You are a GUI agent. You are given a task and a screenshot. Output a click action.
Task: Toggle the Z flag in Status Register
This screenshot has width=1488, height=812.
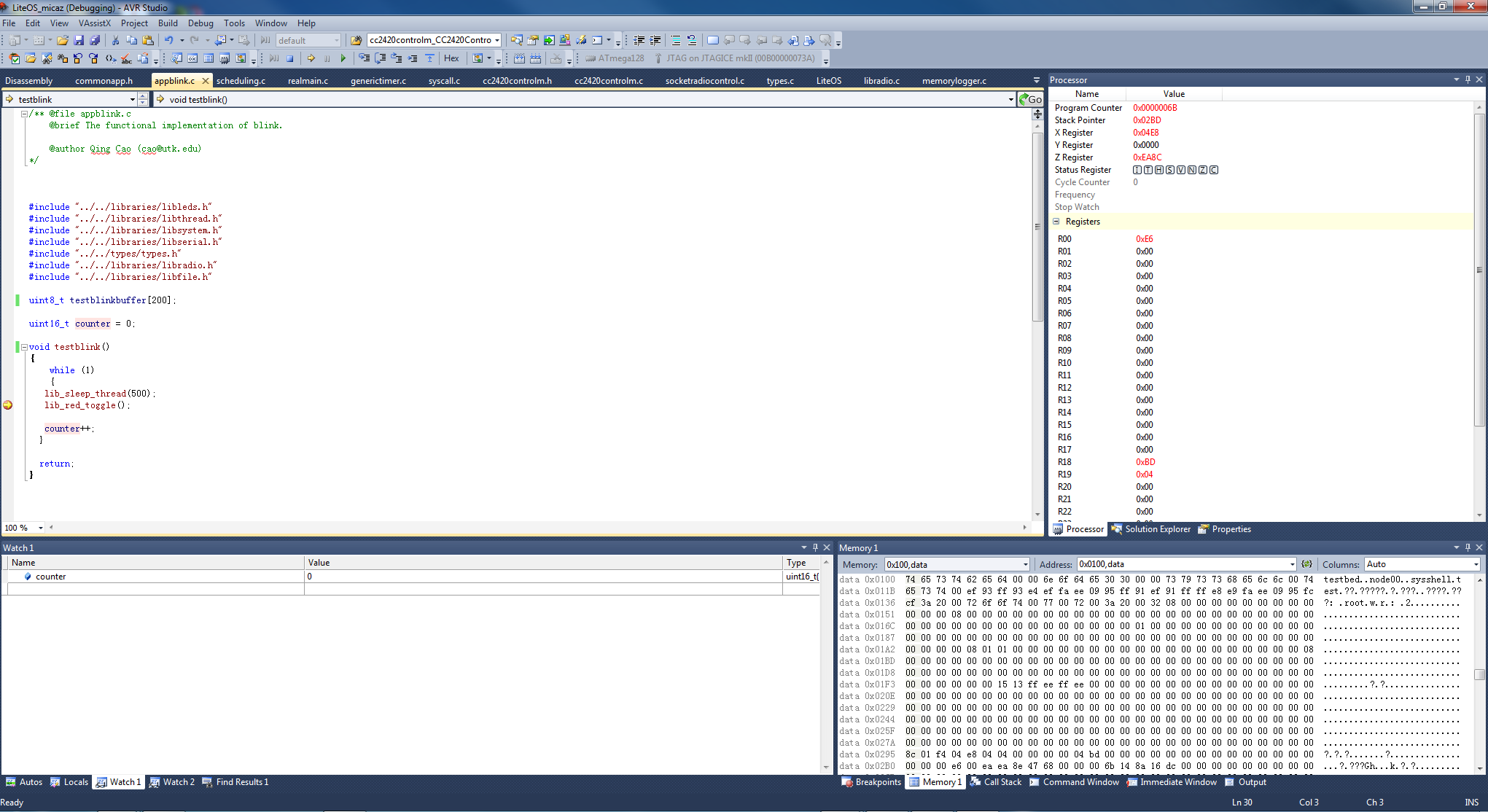point(1203,170)
